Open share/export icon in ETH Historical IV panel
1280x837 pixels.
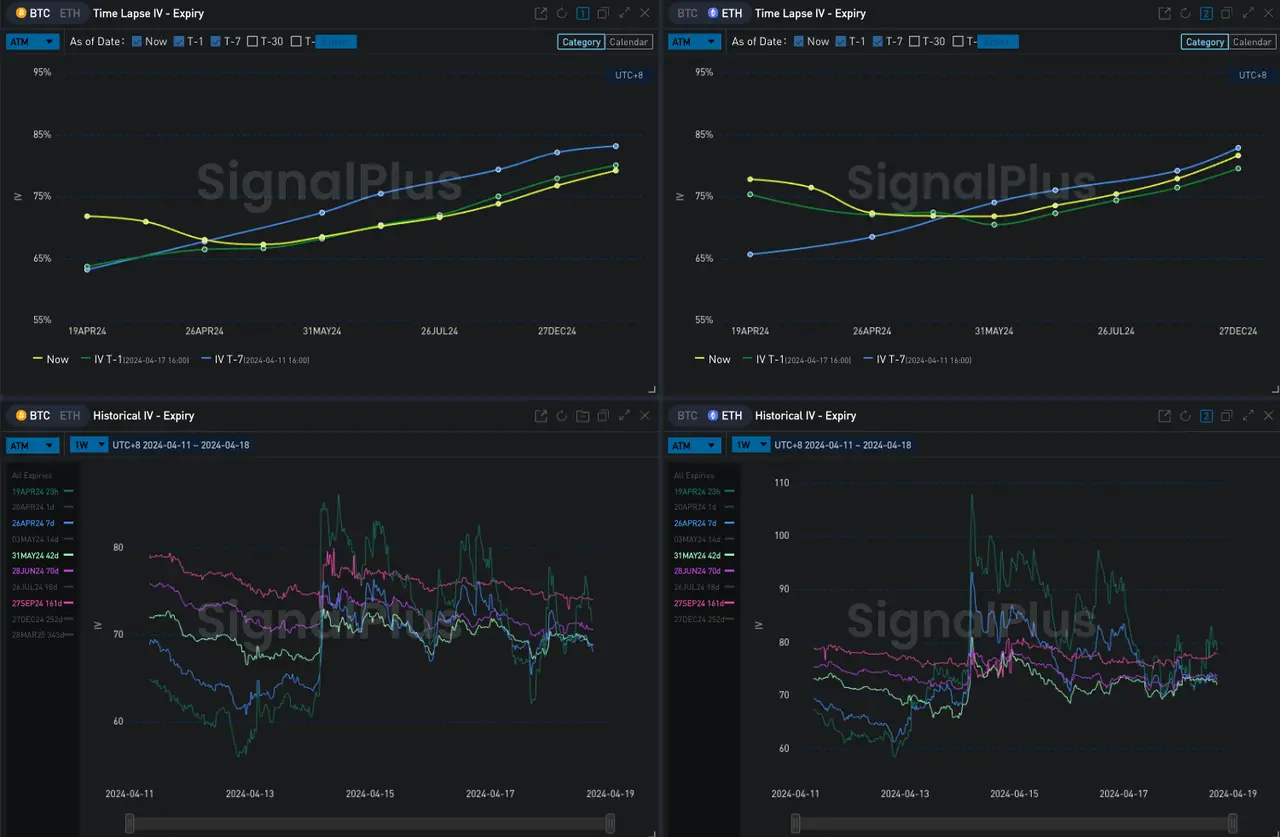click(x=1164, y=416)
